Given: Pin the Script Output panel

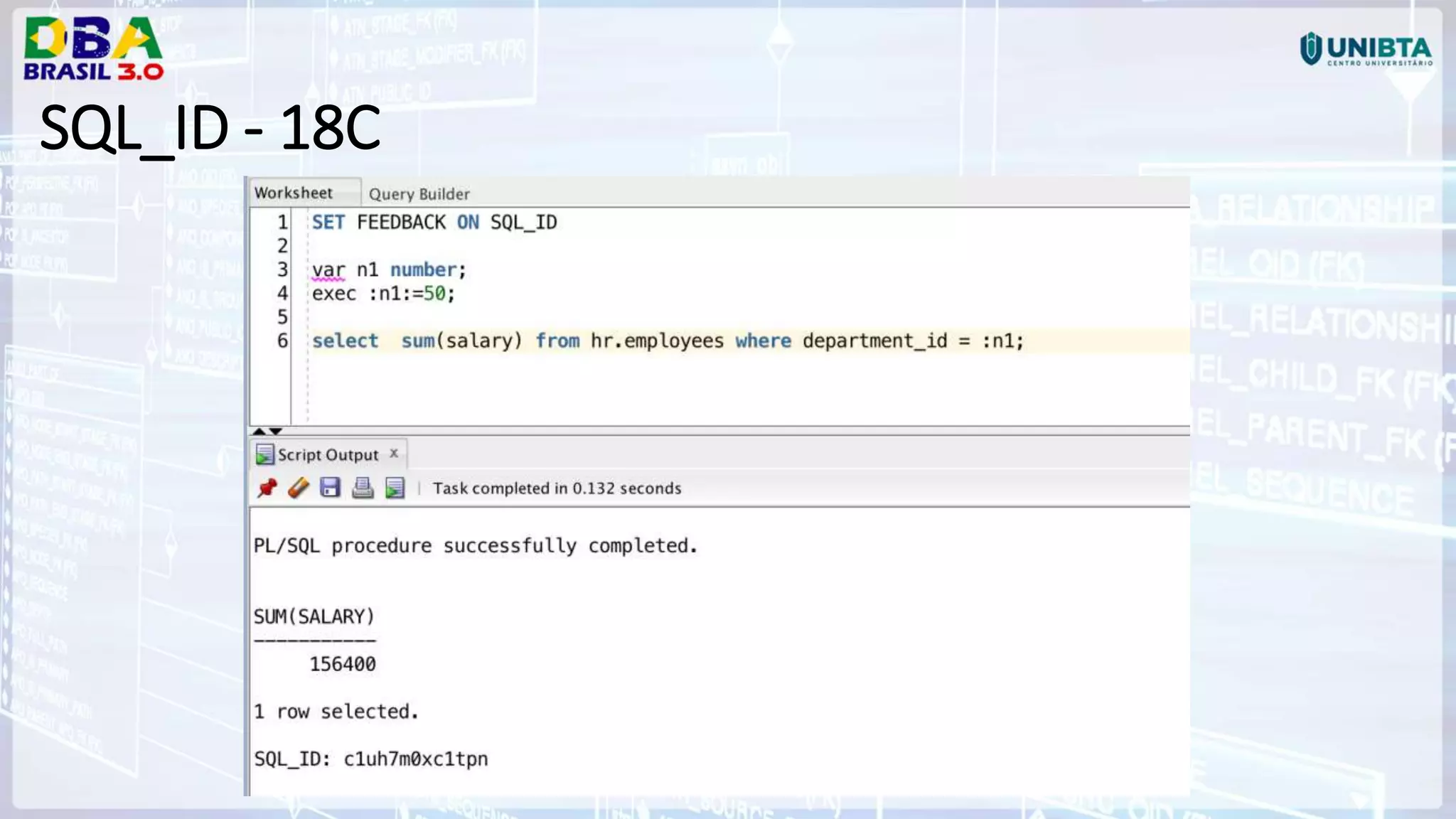Looking at the screenshot, I should 267,488.
